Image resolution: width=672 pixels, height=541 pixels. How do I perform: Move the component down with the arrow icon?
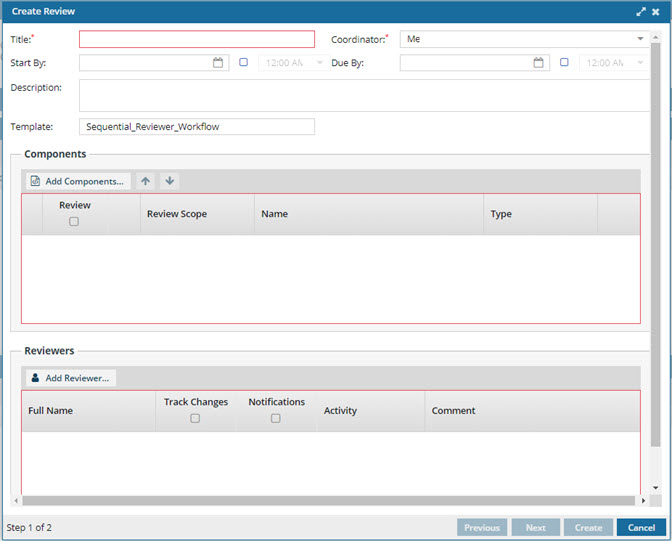170,181
